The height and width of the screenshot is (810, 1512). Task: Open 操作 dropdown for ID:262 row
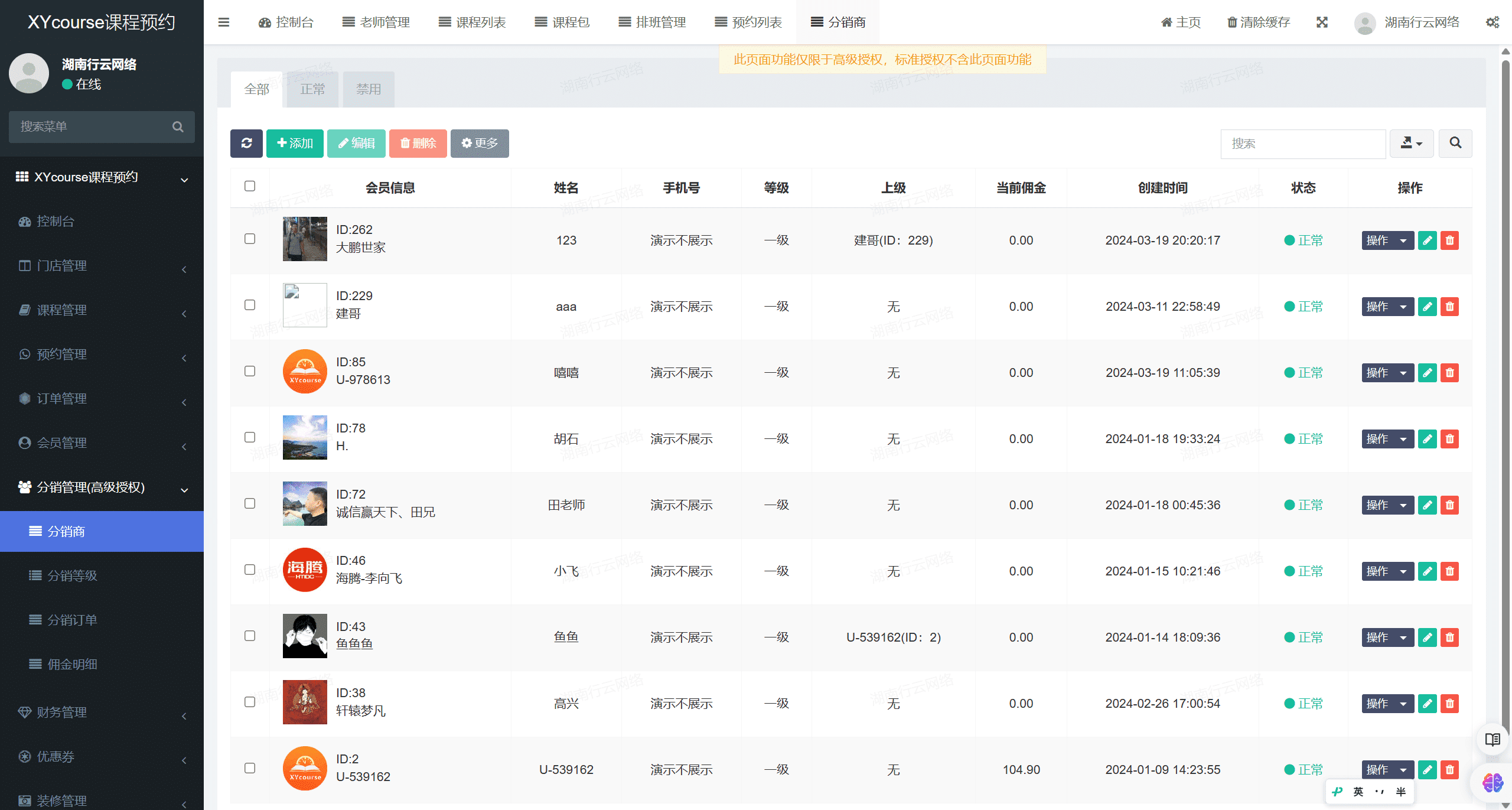1388,240
